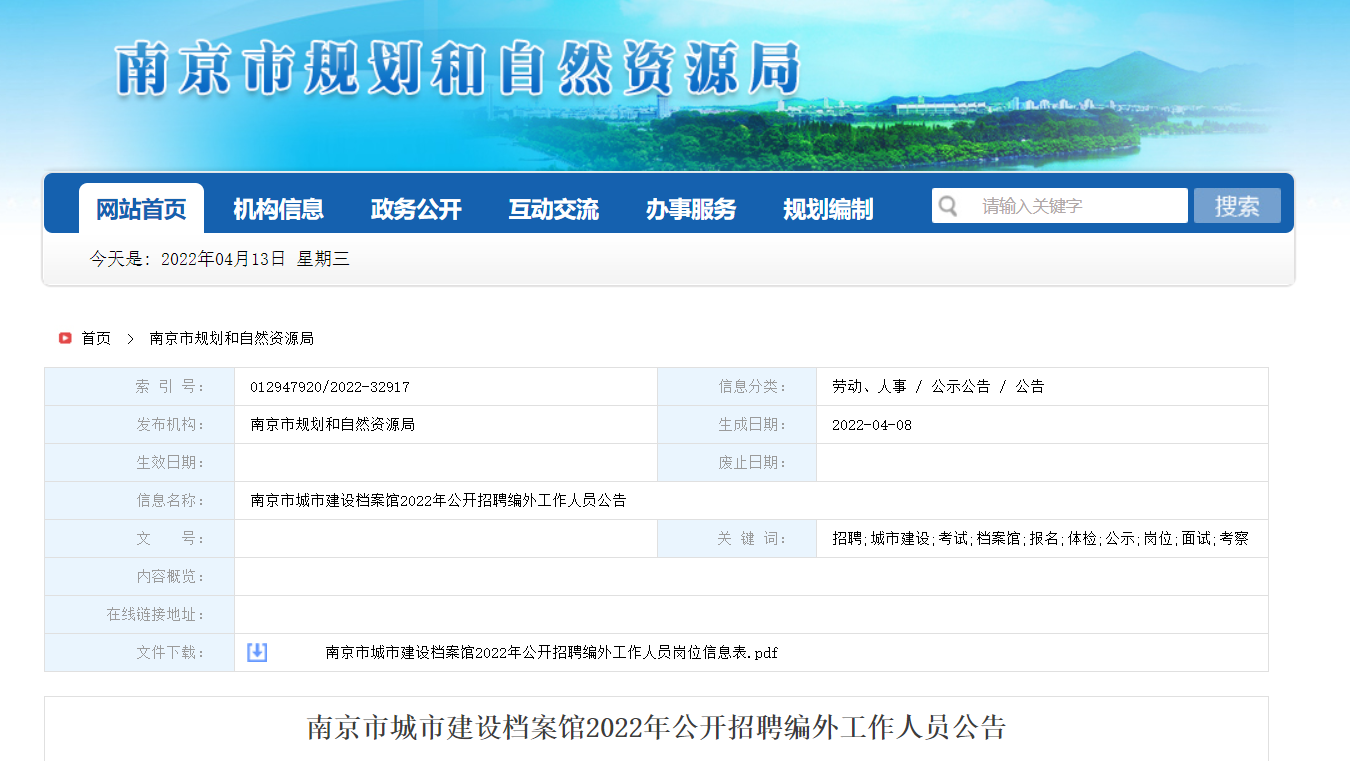1350x761 pixels.
Task: Select index number 012947920/2022-32917
Action: click(330, 387)
